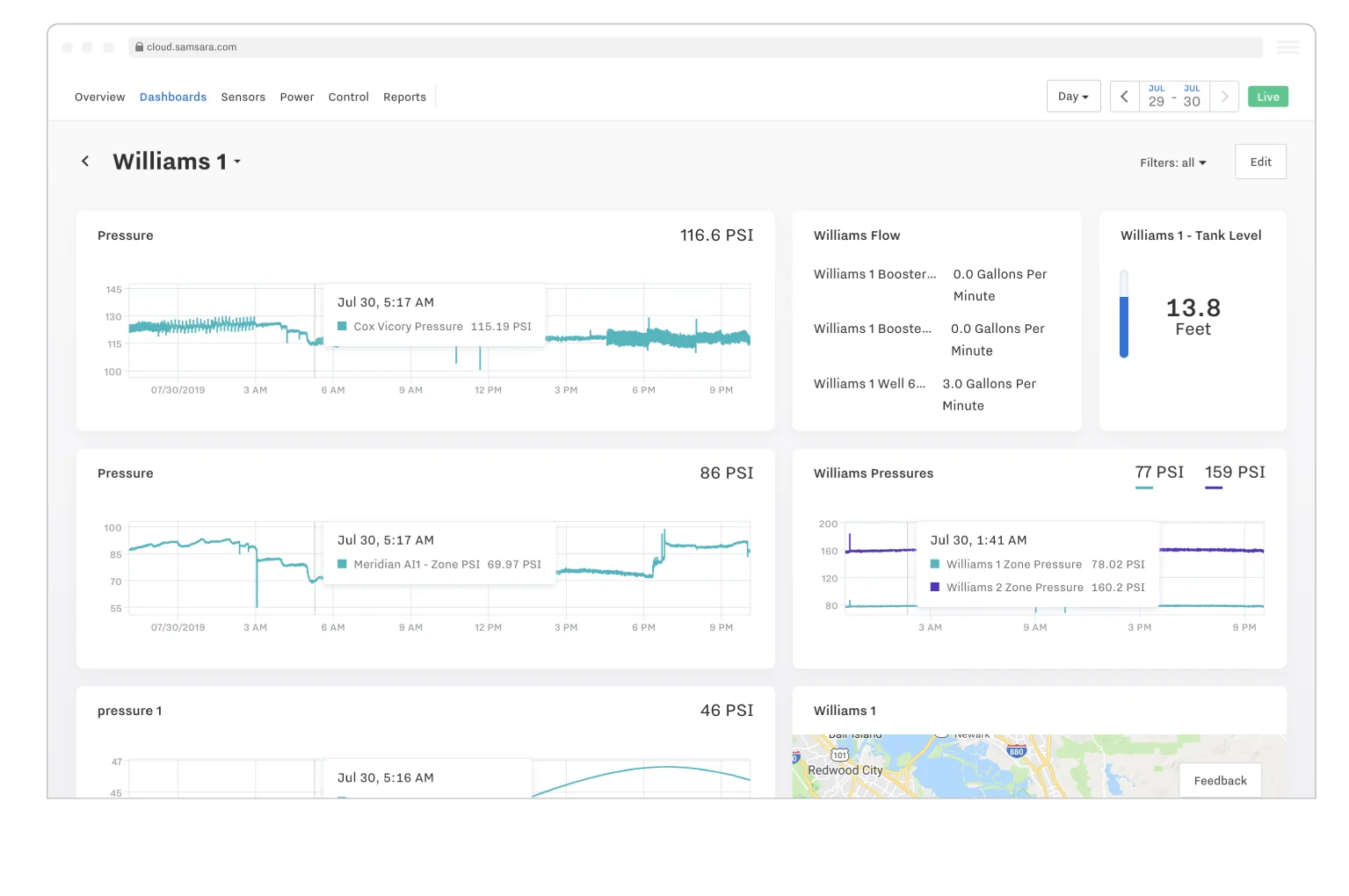Image resolution: width=1349 pixels, height=896 pixels.
Task: Toggle the 159 PSI series legend
Action: 1235,474
